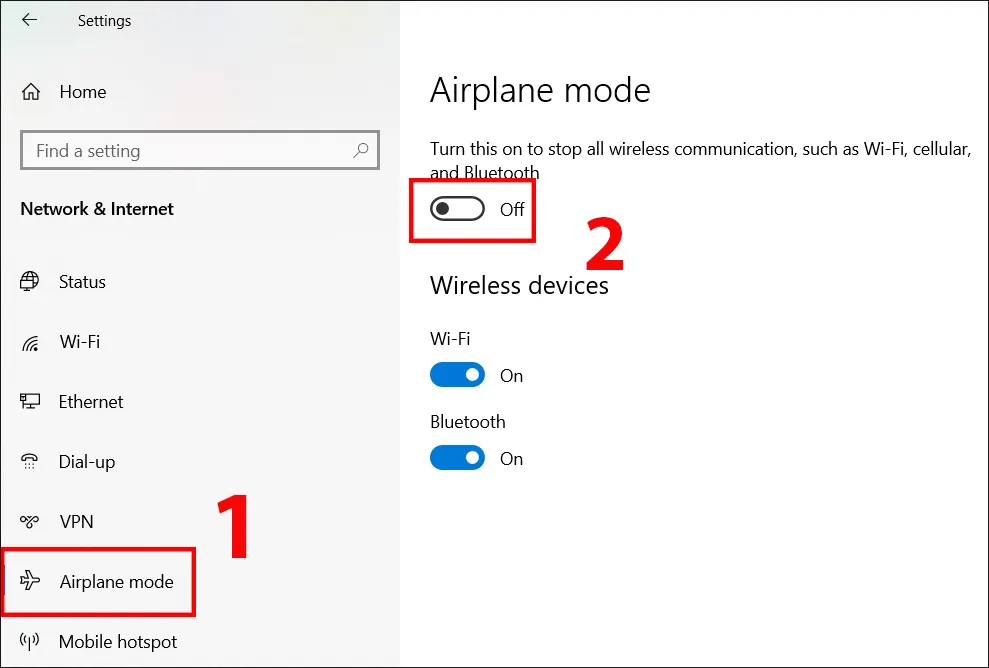Click the magnifier in the search box
The image size is (989, 668).
click(x=360, y=150)
